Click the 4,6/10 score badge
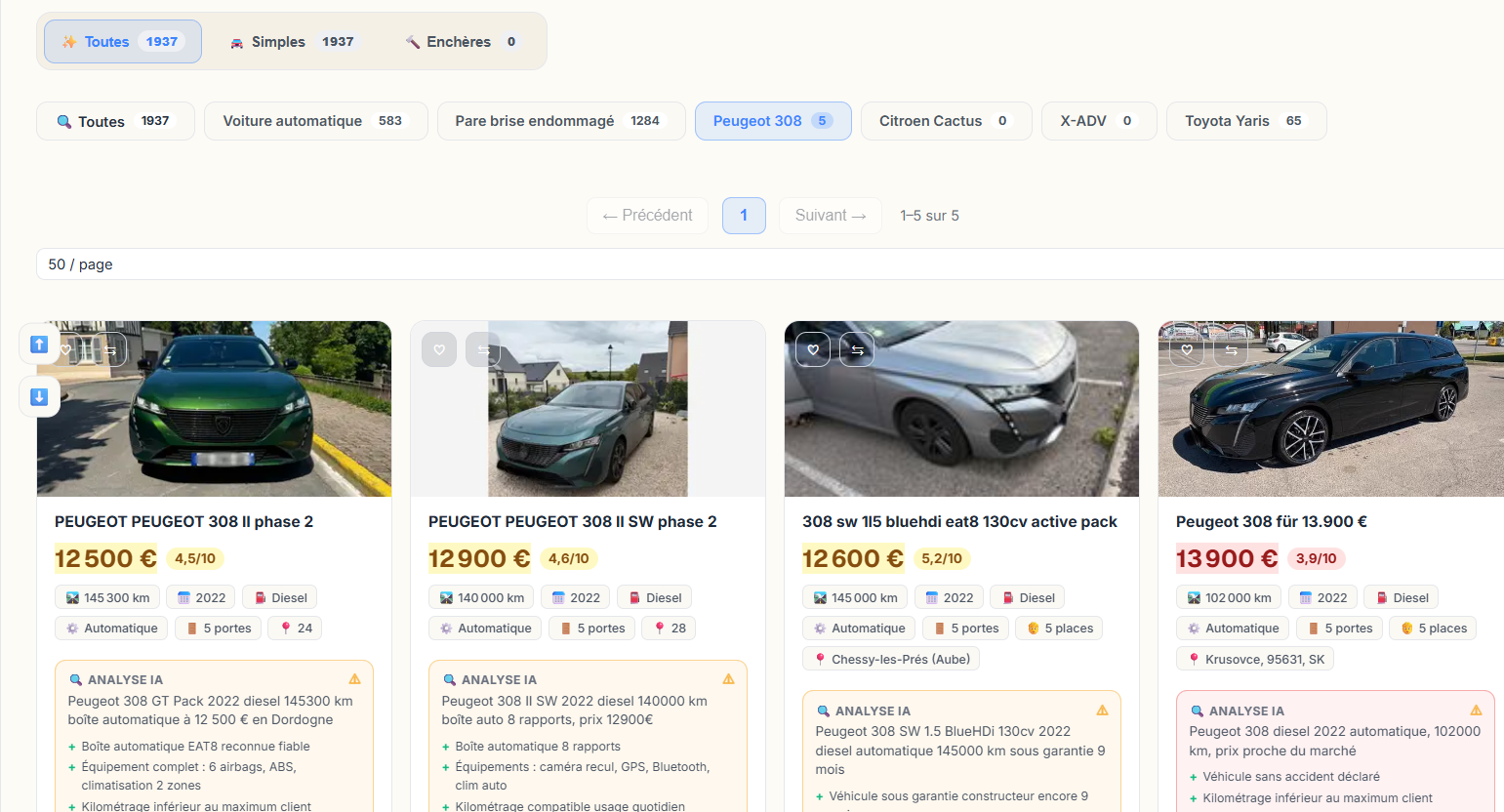The width and height of the screenshot is (1504, 812). (x=569, y=559)
